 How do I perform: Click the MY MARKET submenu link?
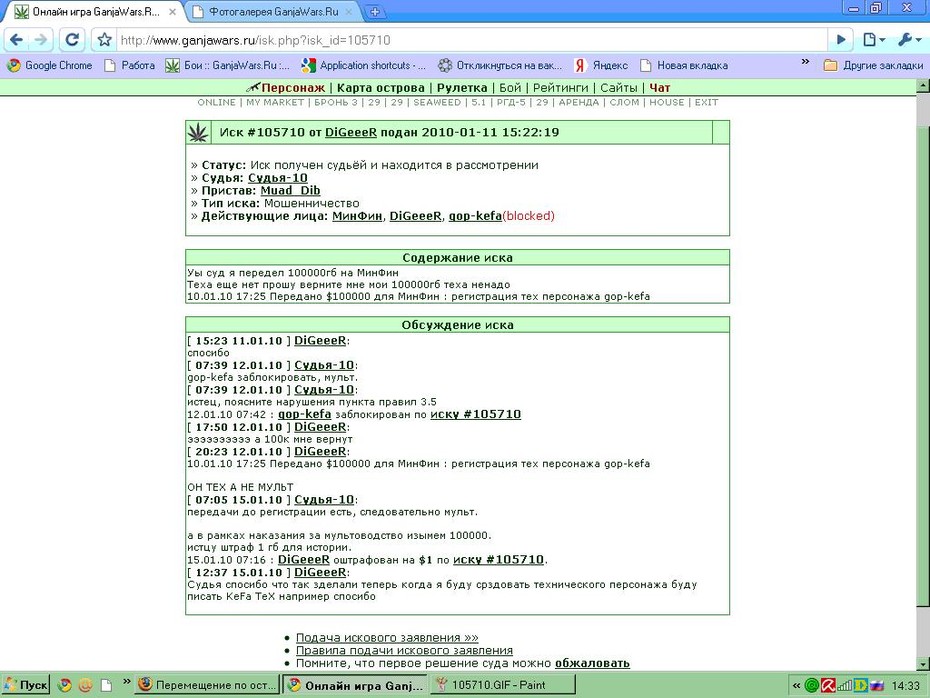[x=275, y=102]
